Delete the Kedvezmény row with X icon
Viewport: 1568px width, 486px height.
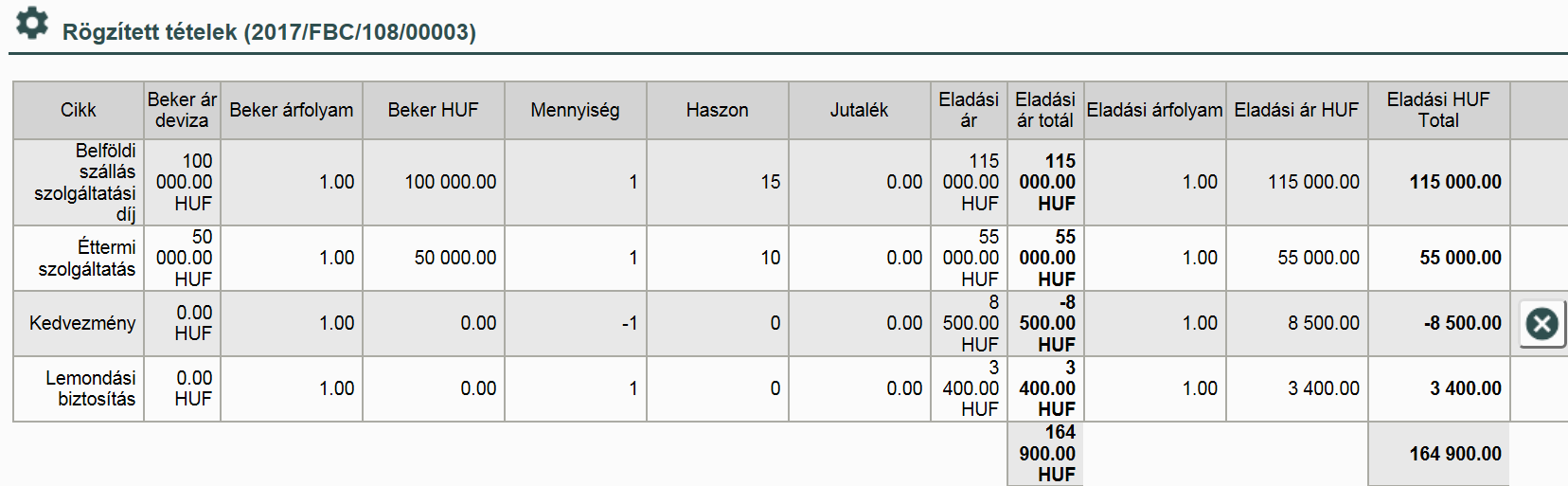pyautogui.click(x=1541, y=324)
